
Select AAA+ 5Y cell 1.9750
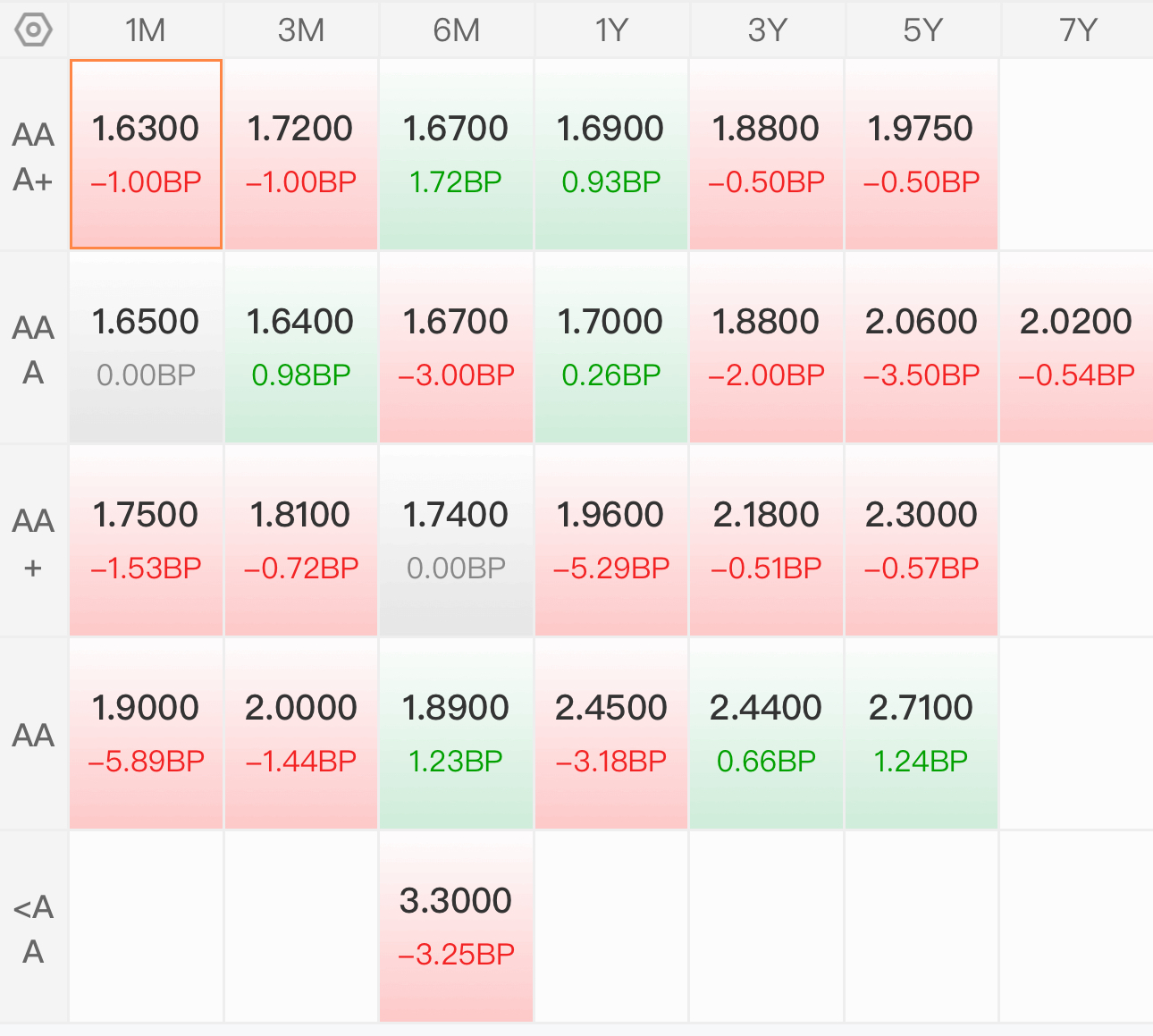pos(922,155)
